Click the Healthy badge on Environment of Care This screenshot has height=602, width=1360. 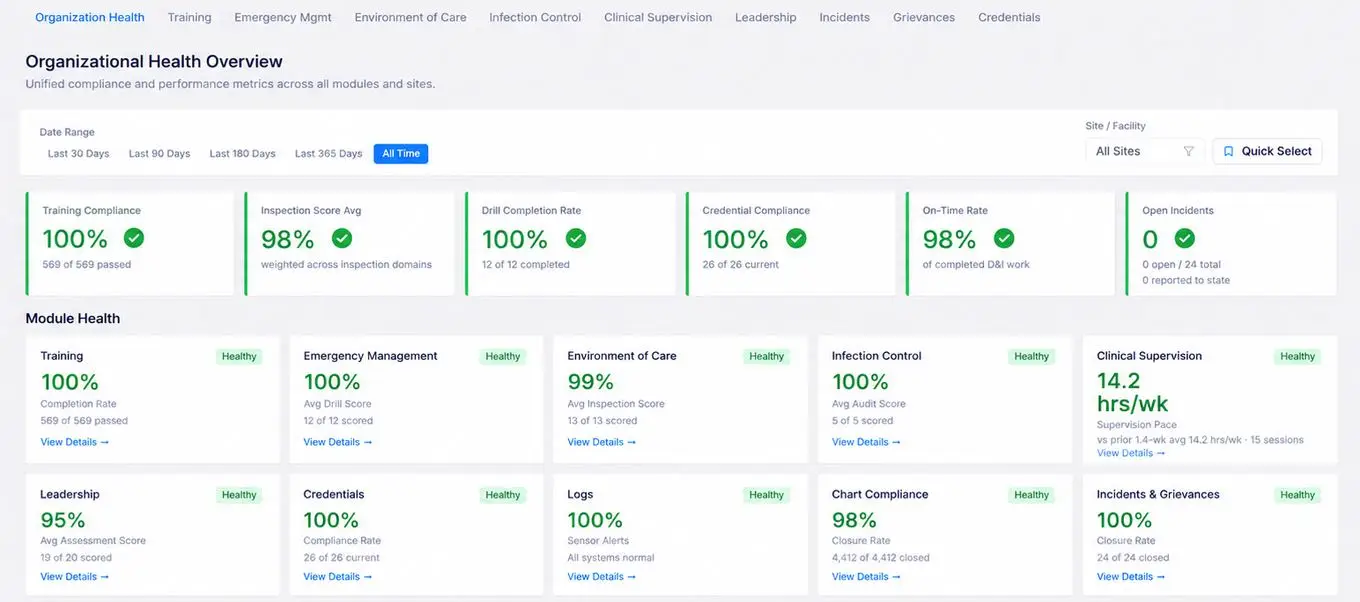point(767,356)
